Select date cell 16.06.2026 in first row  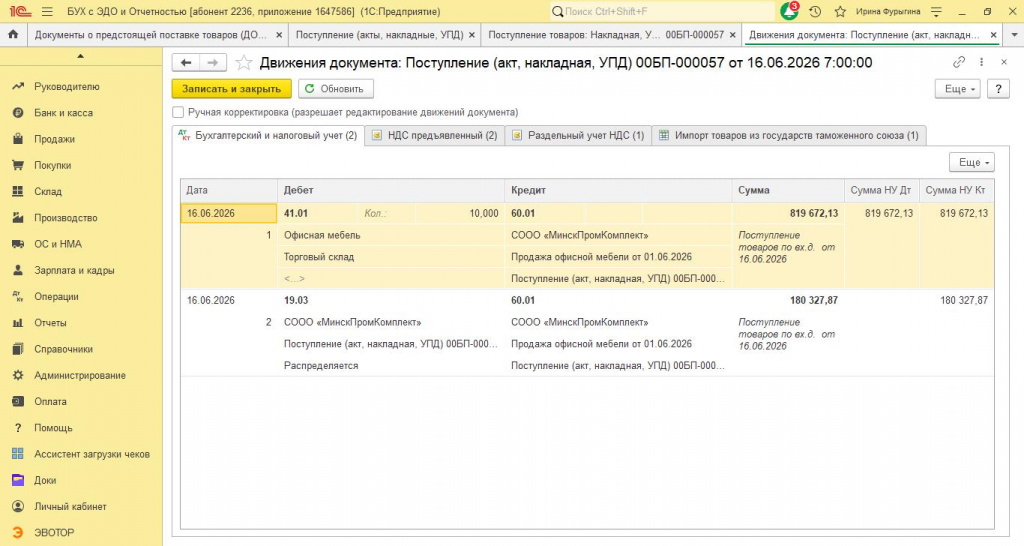pyautogui.click(x=229, y=214)
